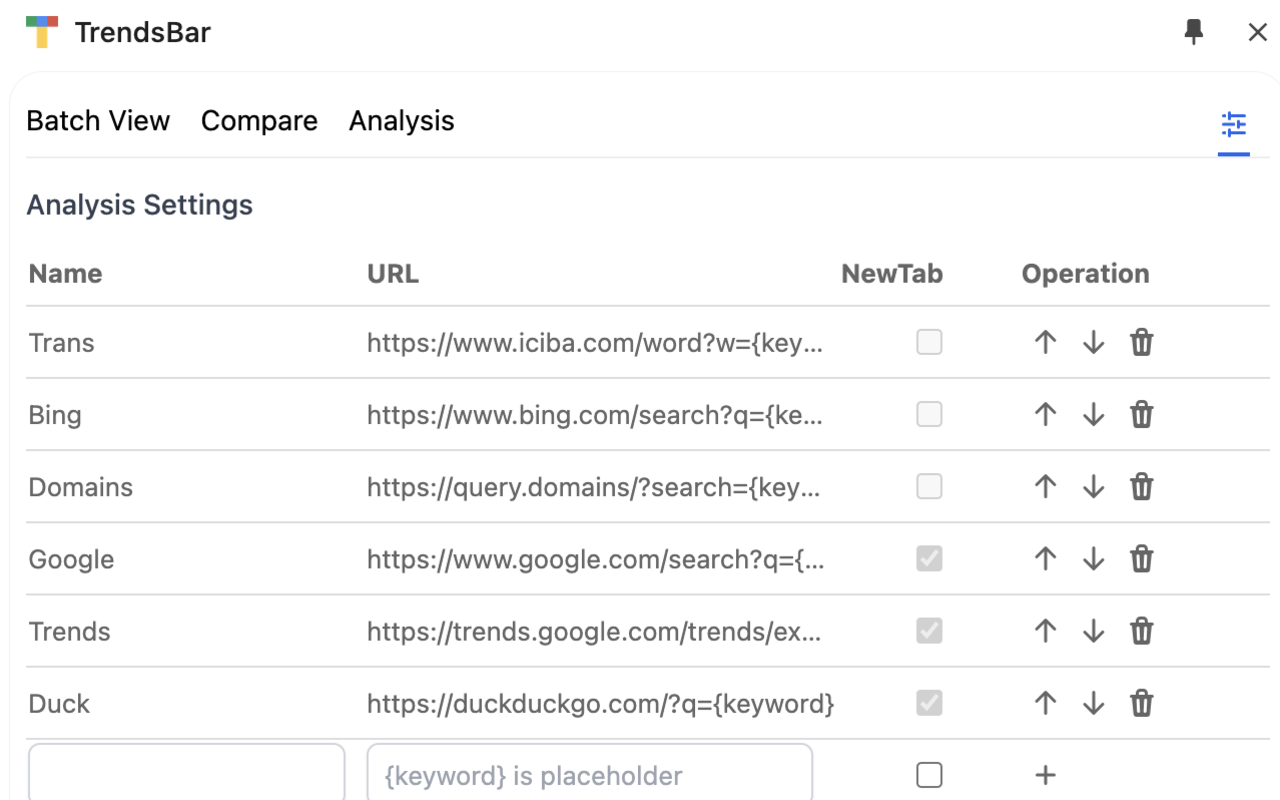Toggle NewTab checkbox for Trans
The height and width of the screenshot is (800, 1280).
pos(929,343)
